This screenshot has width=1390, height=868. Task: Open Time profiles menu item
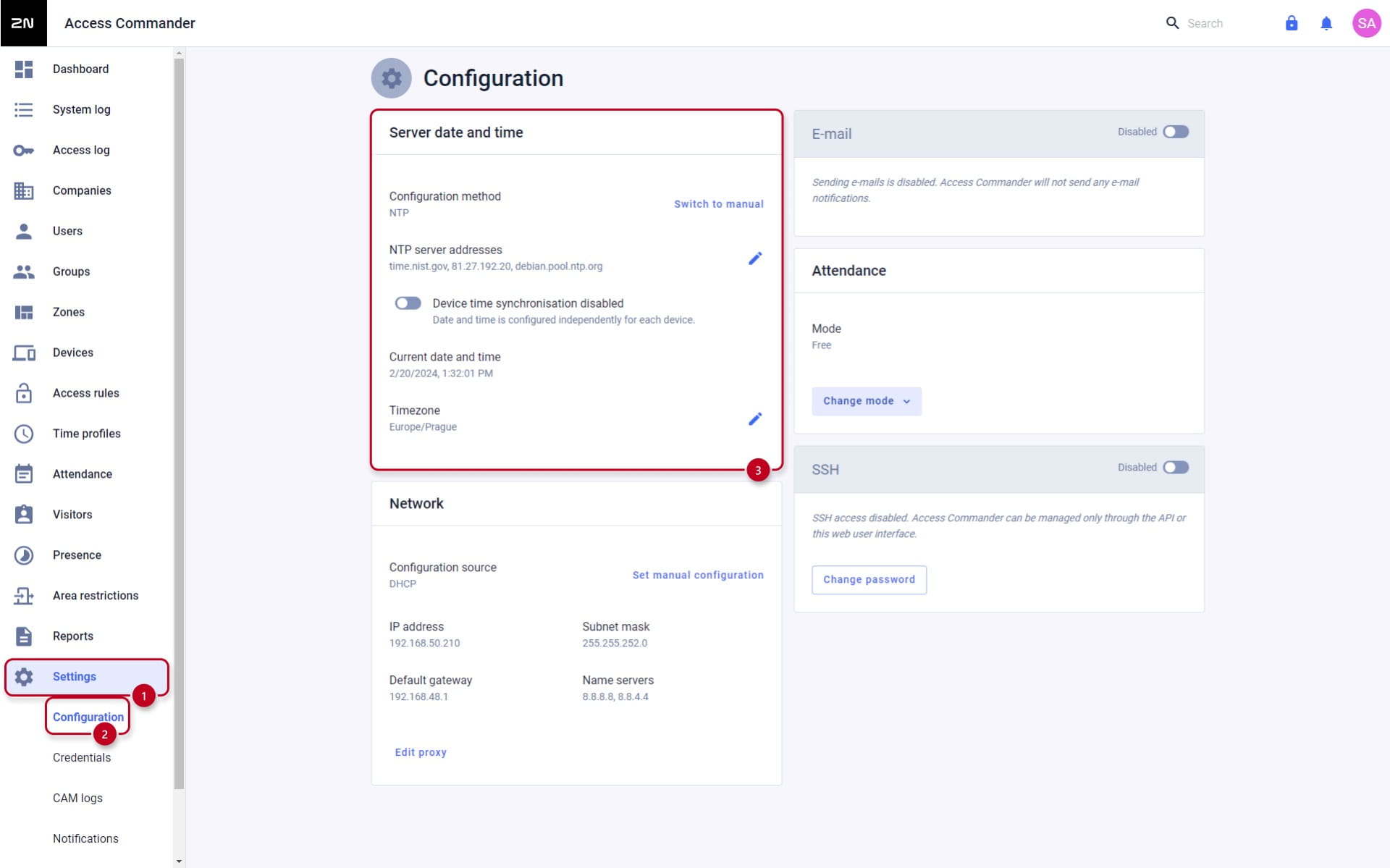[87, 434]
